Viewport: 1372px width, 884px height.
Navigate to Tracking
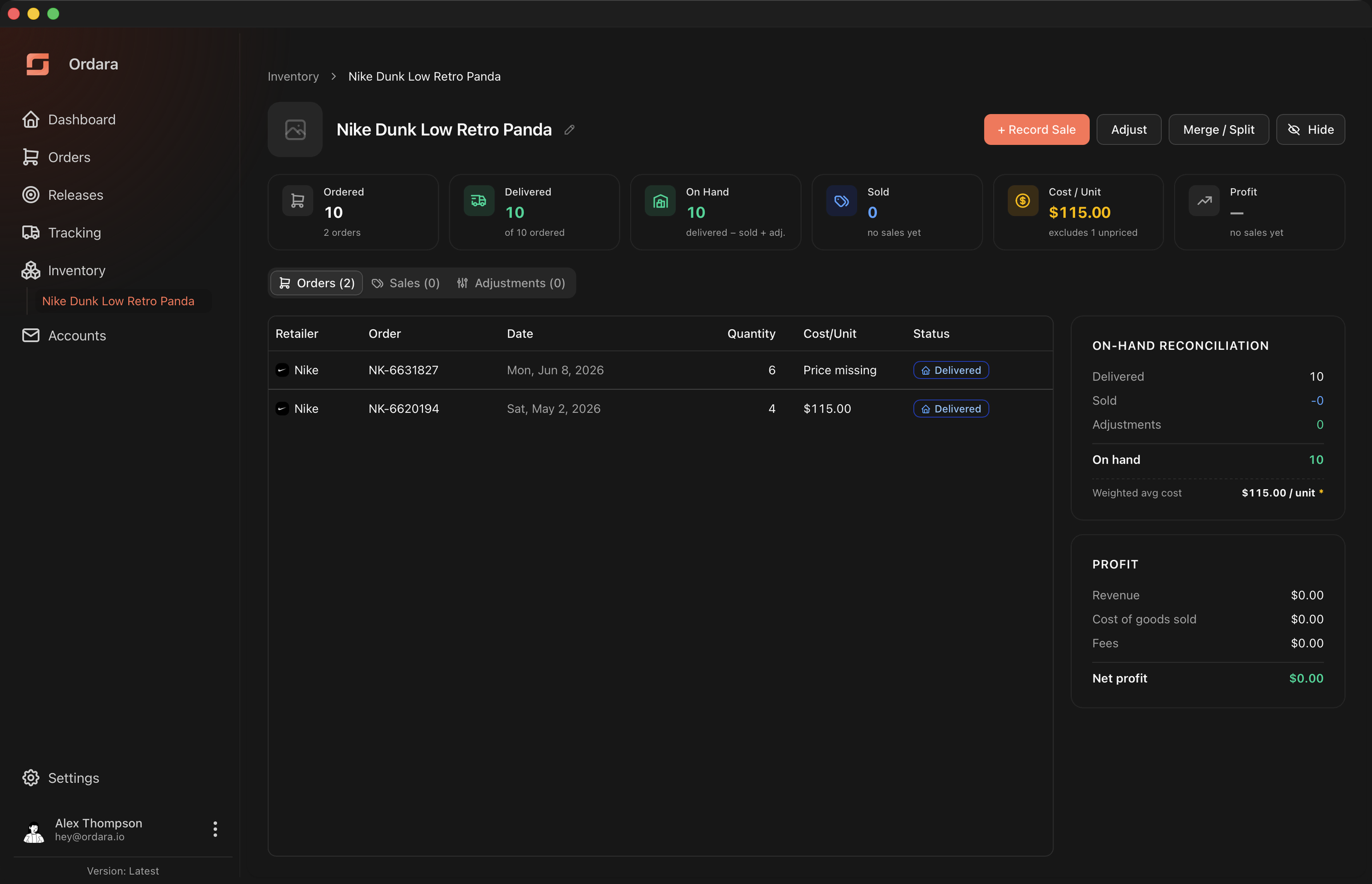(61, 233)
